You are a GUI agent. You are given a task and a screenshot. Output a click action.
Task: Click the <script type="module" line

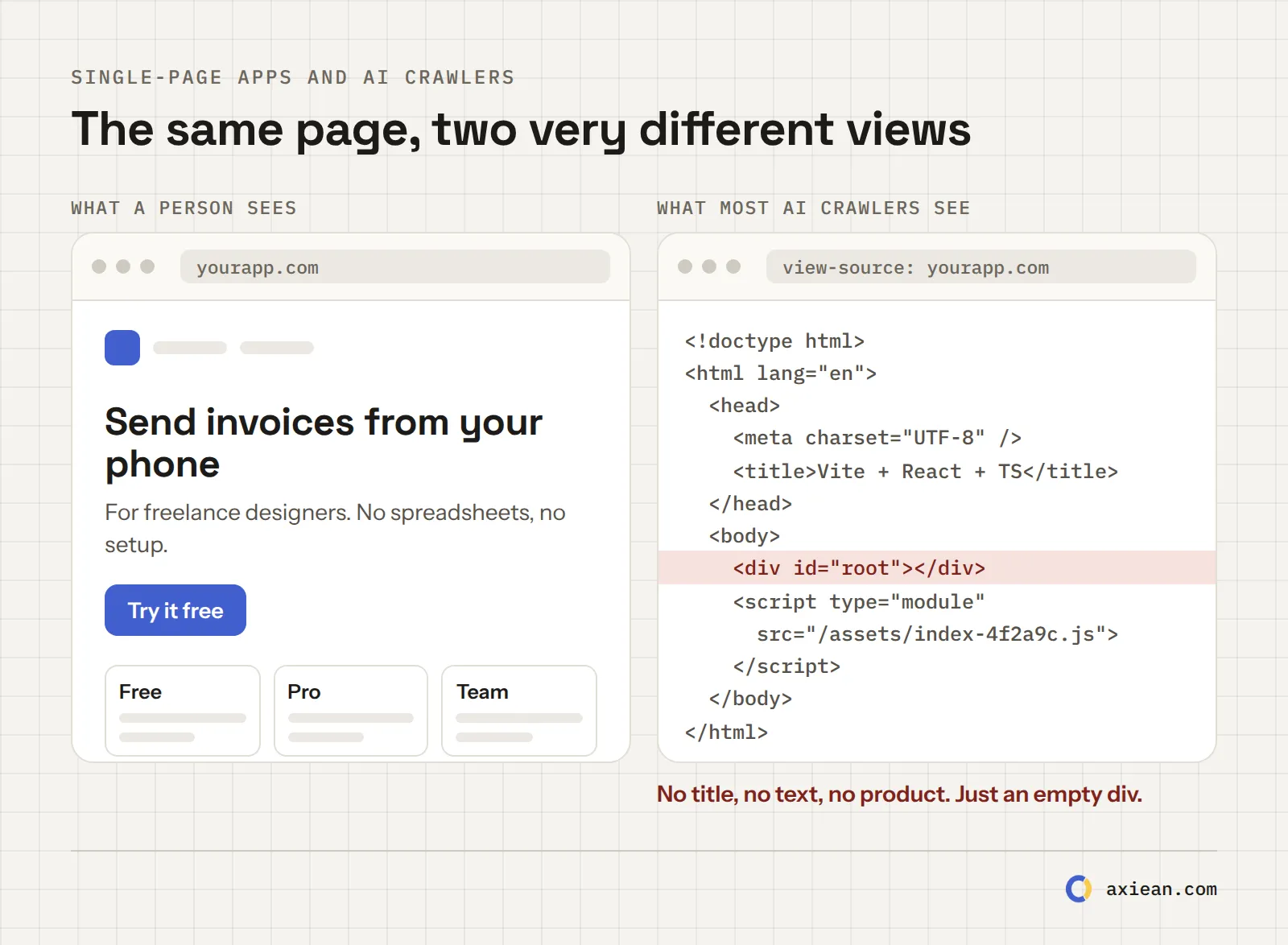[859, 602]
